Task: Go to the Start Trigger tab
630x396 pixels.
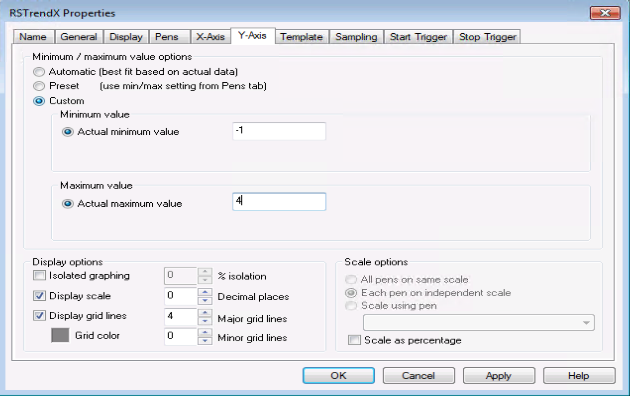Action: pos(418,37)
